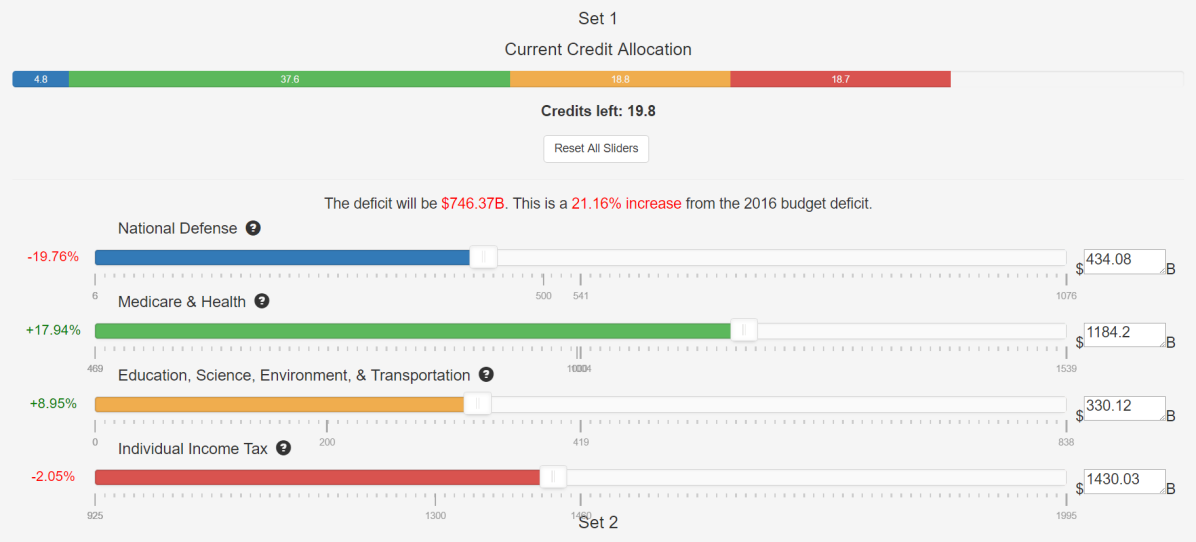Click the orange 18.8 credit allocation segment
This screenshot has width=1196, height=542.
click(620, 79)
